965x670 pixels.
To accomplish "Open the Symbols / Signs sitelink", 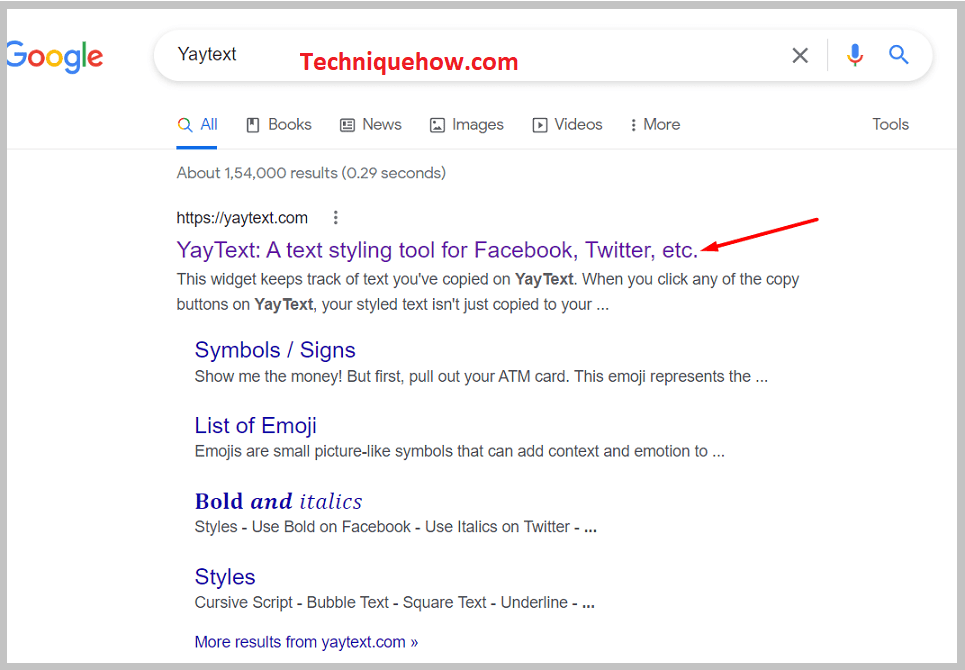I will (x=275, y=350).
